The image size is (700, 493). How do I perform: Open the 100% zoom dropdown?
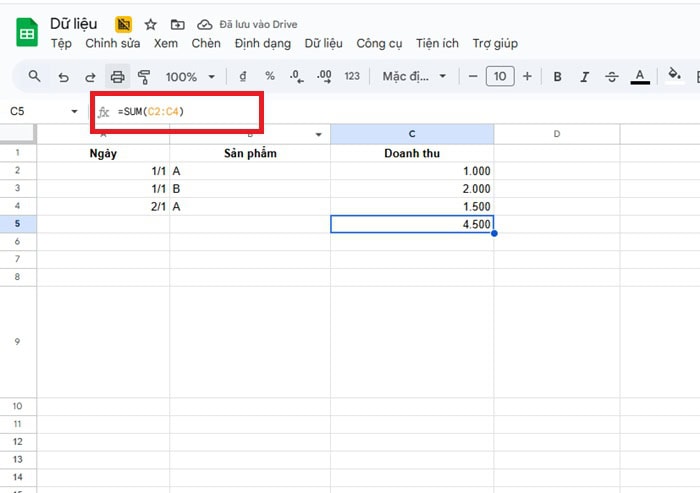[188, 76]
